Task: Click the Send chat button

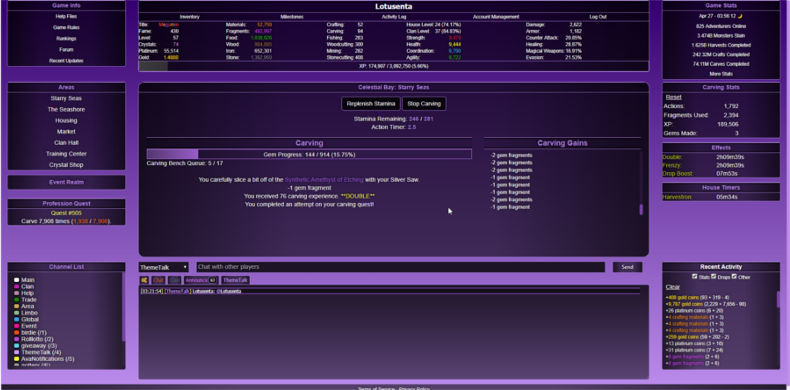Action: tap(627, 267)
